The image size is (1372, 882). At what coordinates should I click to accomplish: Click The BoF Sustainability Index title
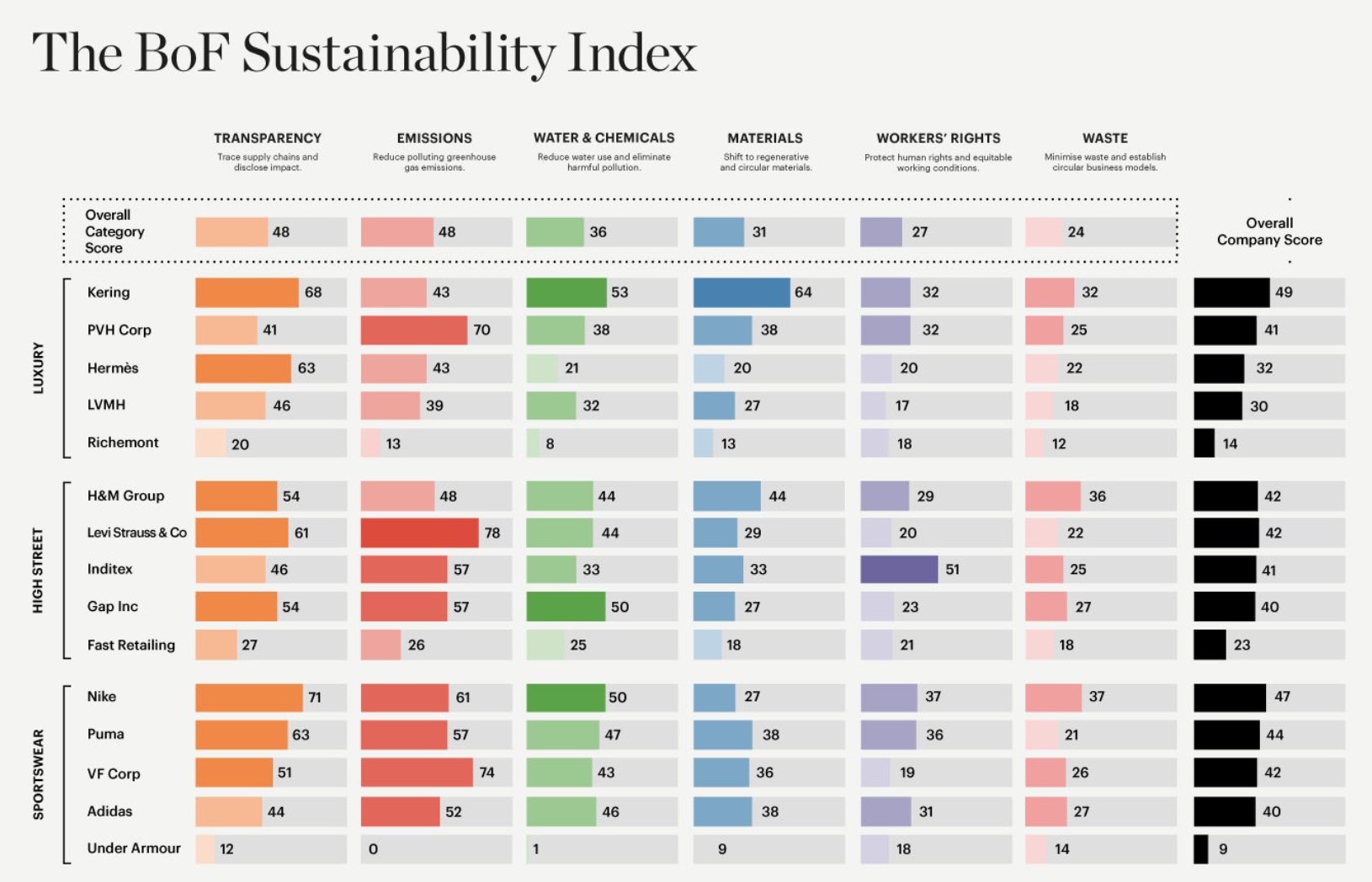click(364, 53)
